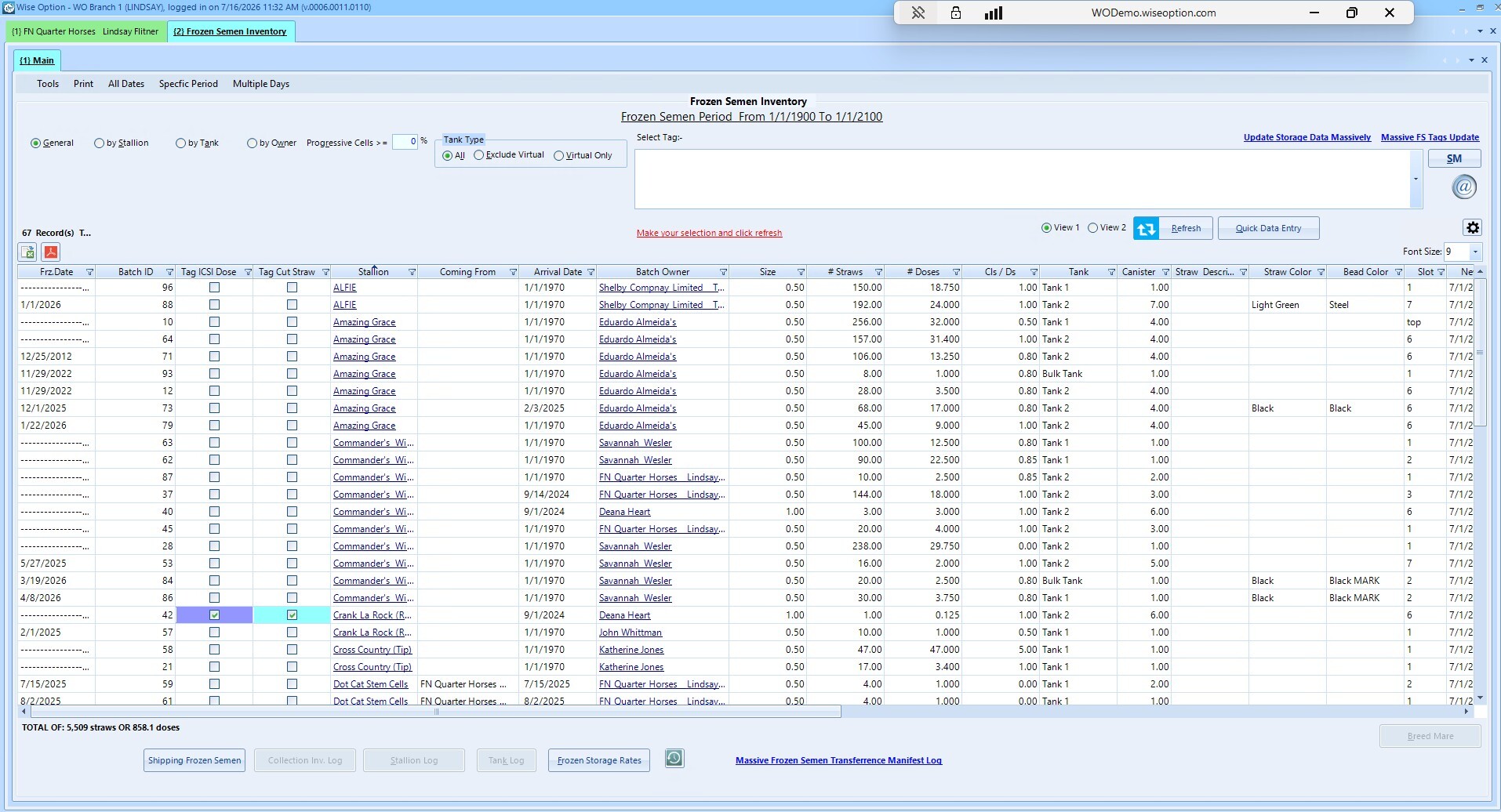Click the horizontal scrollbar of the grid
1501x812 pixels.
tap(434, 712)
